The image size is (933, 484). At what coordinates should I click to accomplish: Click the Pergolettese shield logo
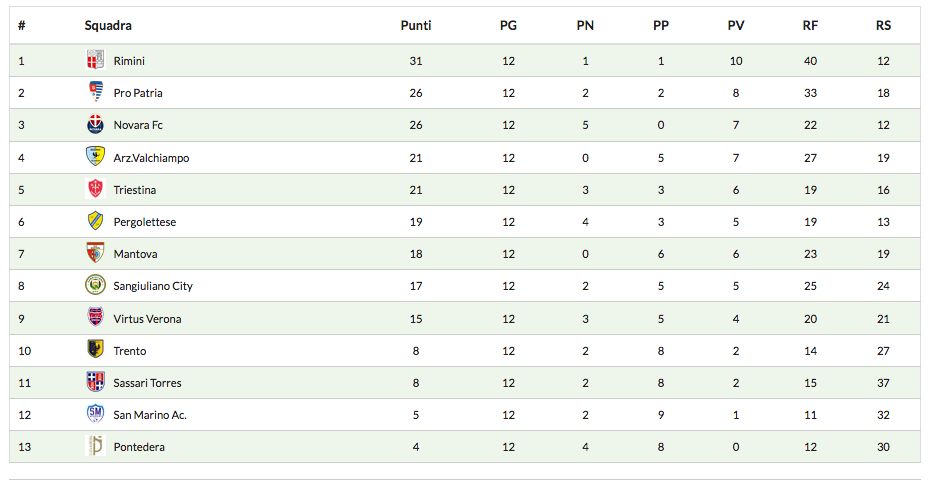coord(95,221)
